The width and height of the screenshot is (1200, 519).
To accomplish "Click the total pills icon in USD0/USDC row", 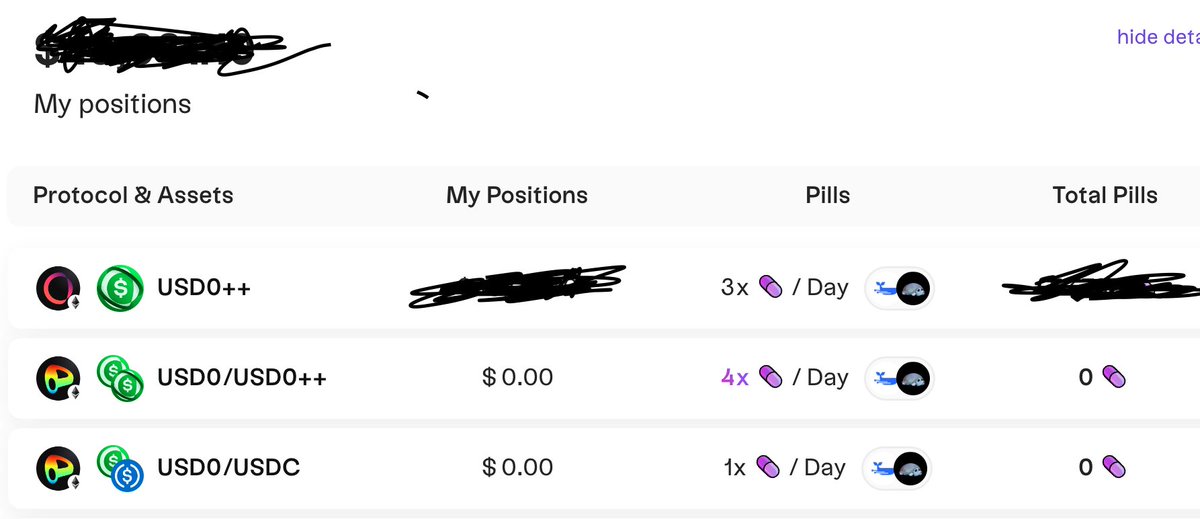I will [x=1114, y=467].
